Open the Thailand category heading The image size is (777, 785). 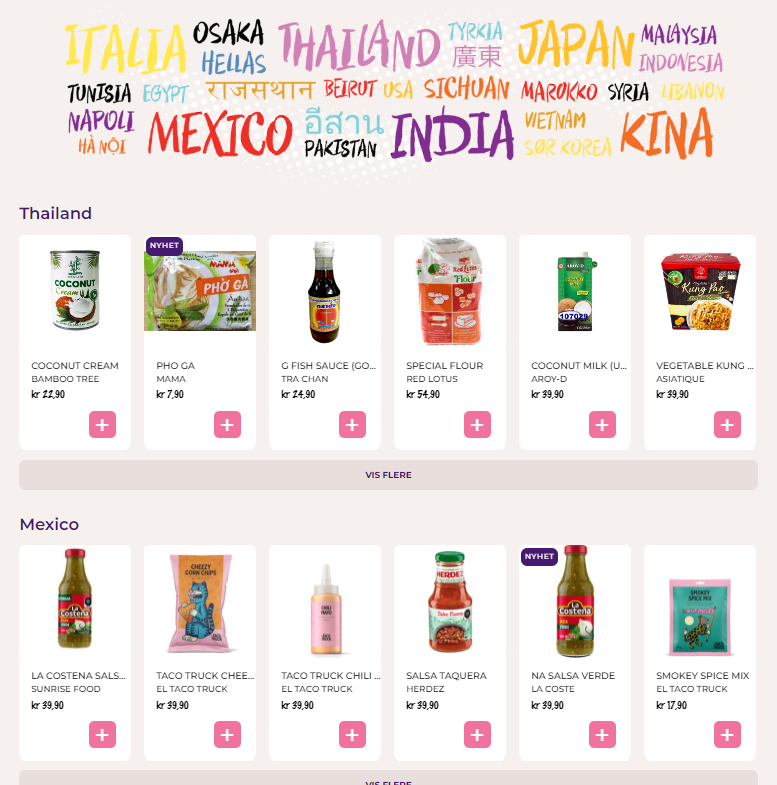(x=56, y=213)
